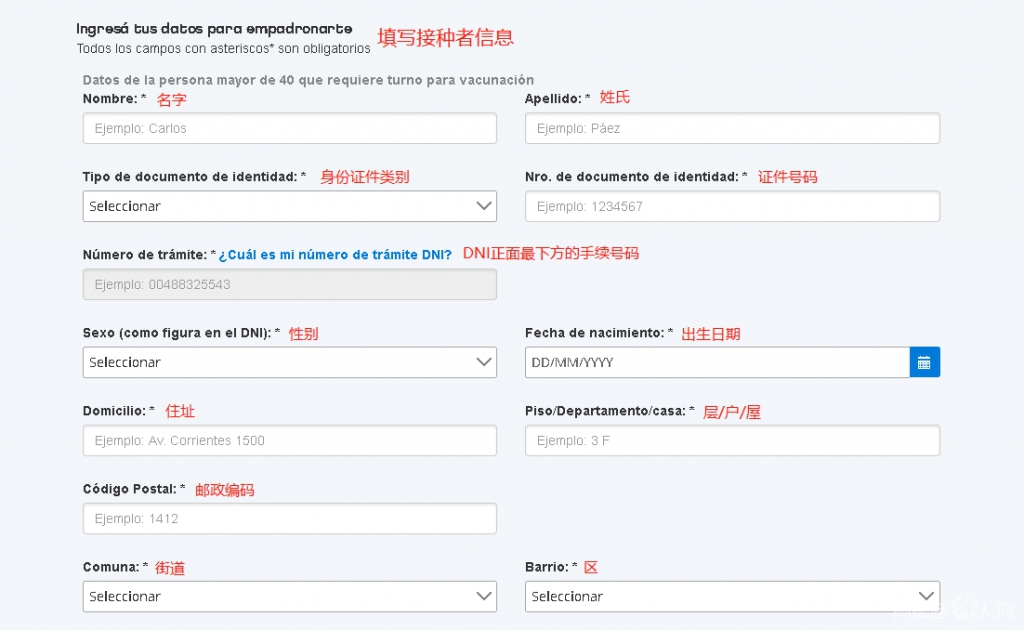This screenshot has width=1024, height=630.
Task: Open the número de trámite DNI help link
Action: click(335, 255)
